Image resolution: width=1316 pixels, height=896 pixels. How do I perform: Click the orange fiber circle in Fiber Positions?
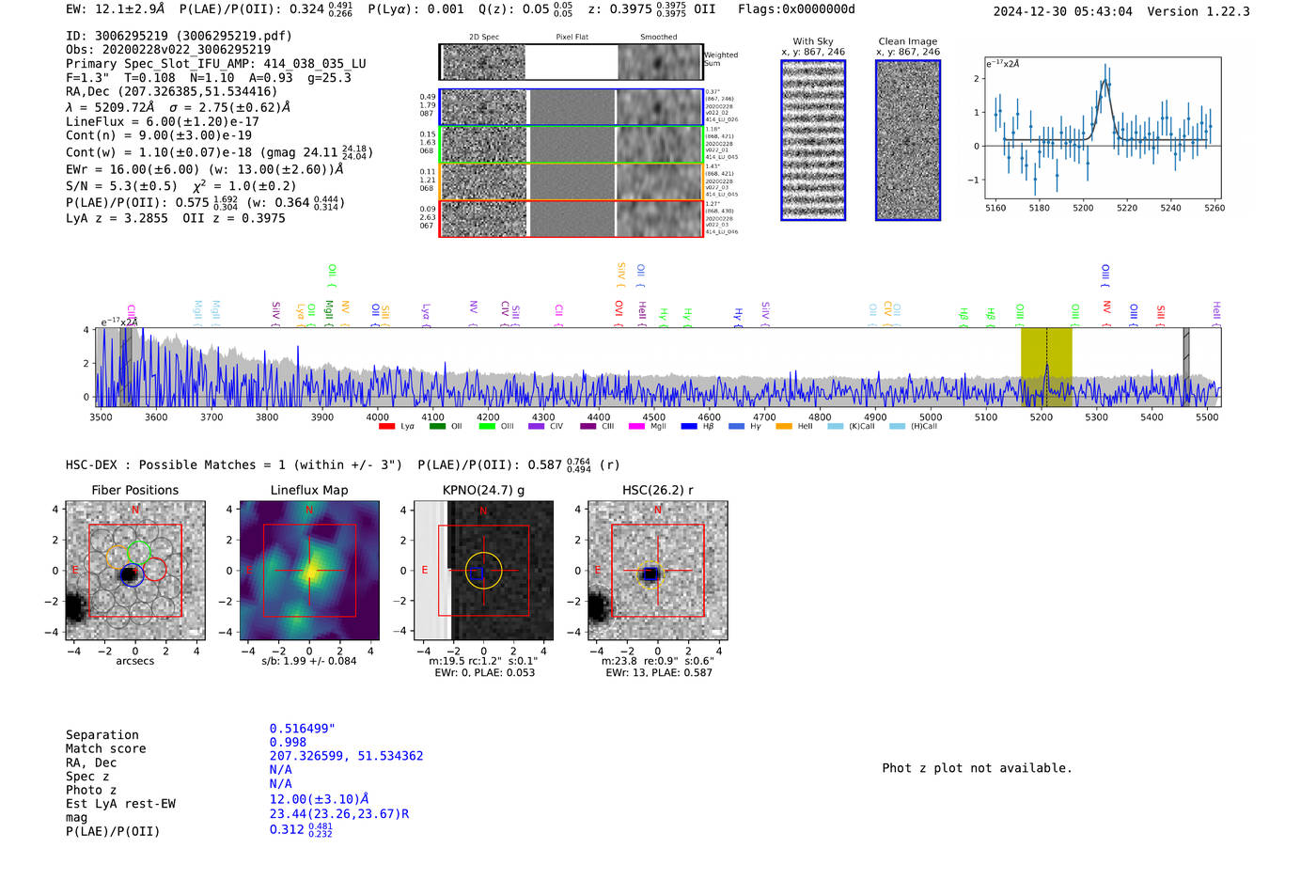pyautogui.click(x=118, y=557)
